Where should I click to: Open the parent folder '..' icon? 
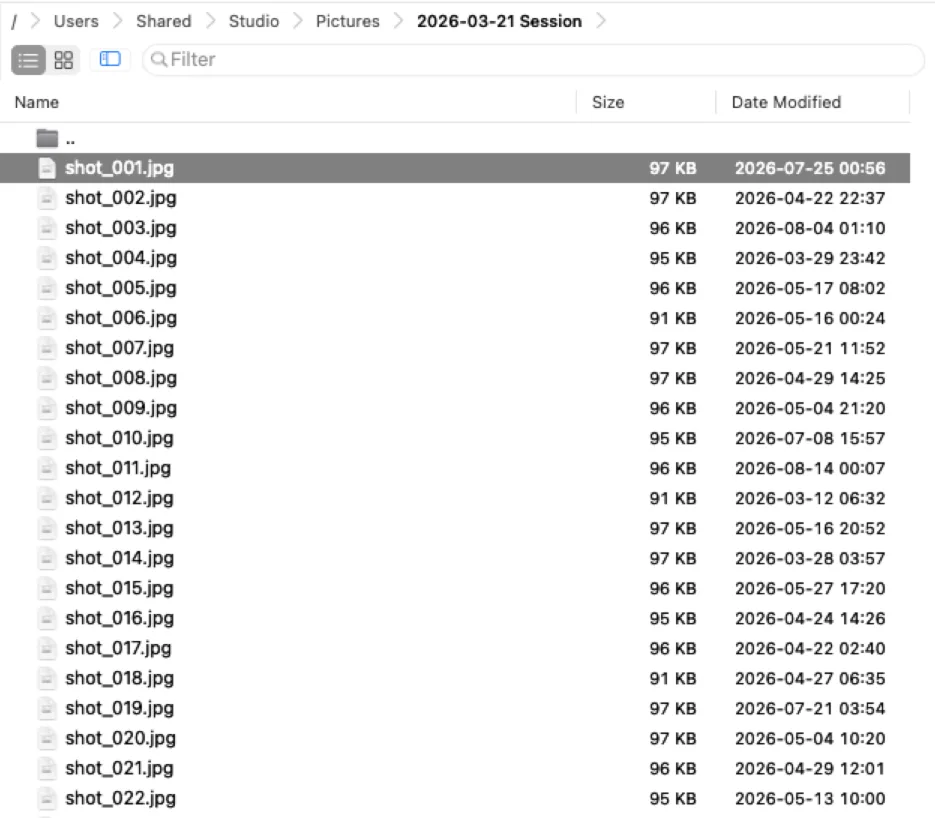click(x=47, y=139)
